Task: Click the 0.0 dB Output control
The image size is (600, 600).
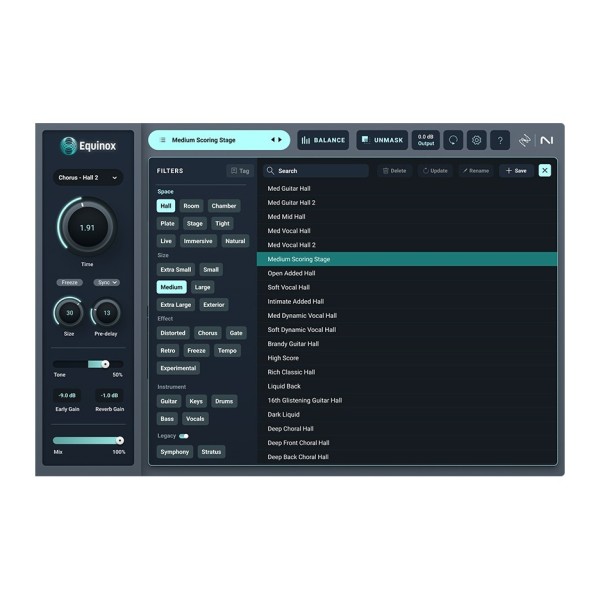Action: (x=426, y=140)
